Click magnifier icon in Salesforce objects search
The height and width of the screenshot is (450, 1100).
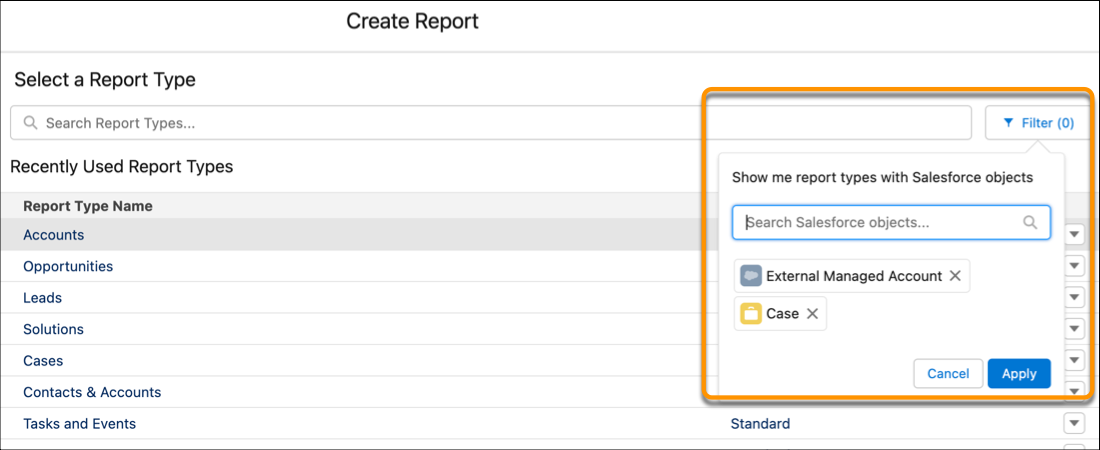1030,222
